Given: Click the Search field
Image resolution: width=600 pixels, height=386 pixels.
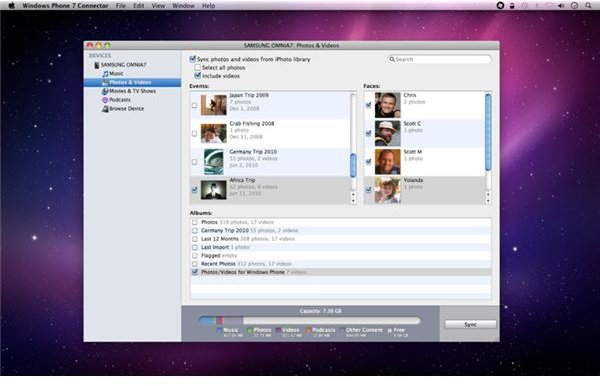Looking at the screenshot, I should click(x=440, y=59).
